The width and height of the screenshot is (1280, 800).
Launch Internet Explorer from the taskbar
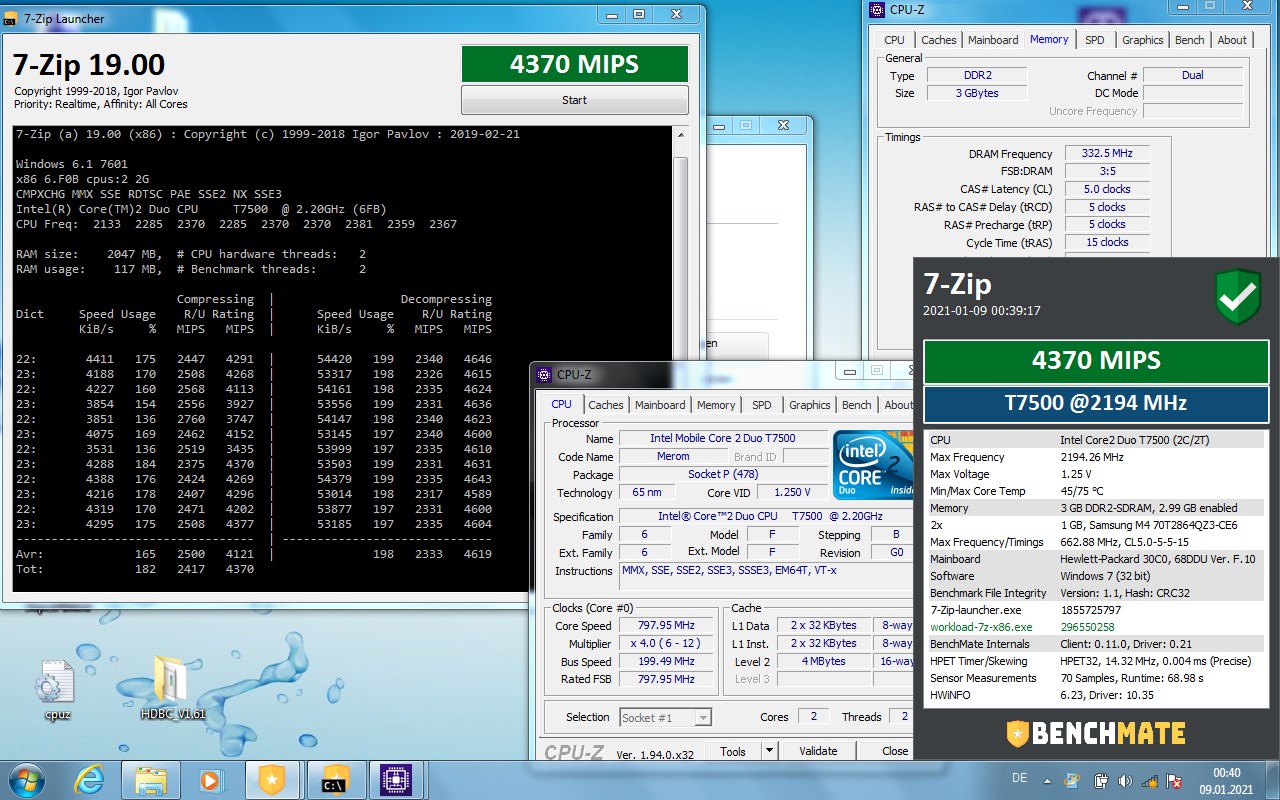pyautogui.click(x=89, y=780)
